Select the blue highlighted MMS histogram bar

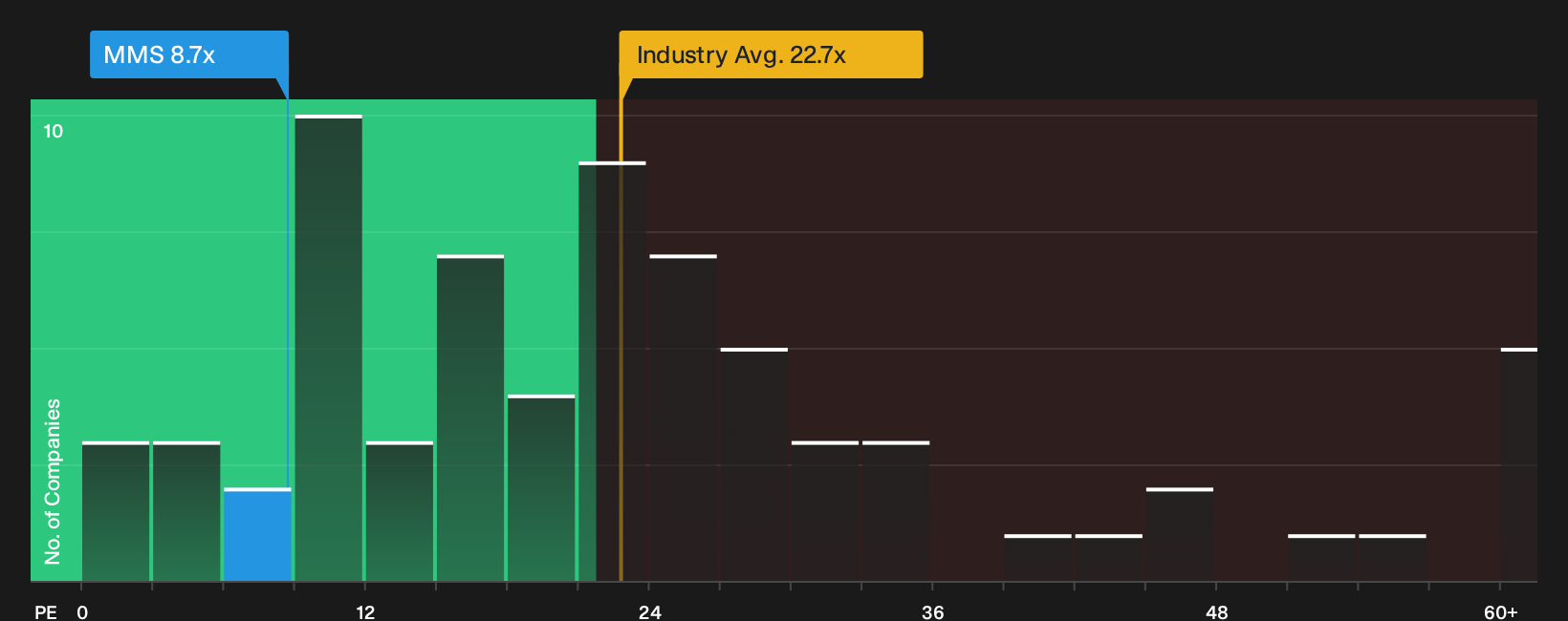click(x=257, y=535)
